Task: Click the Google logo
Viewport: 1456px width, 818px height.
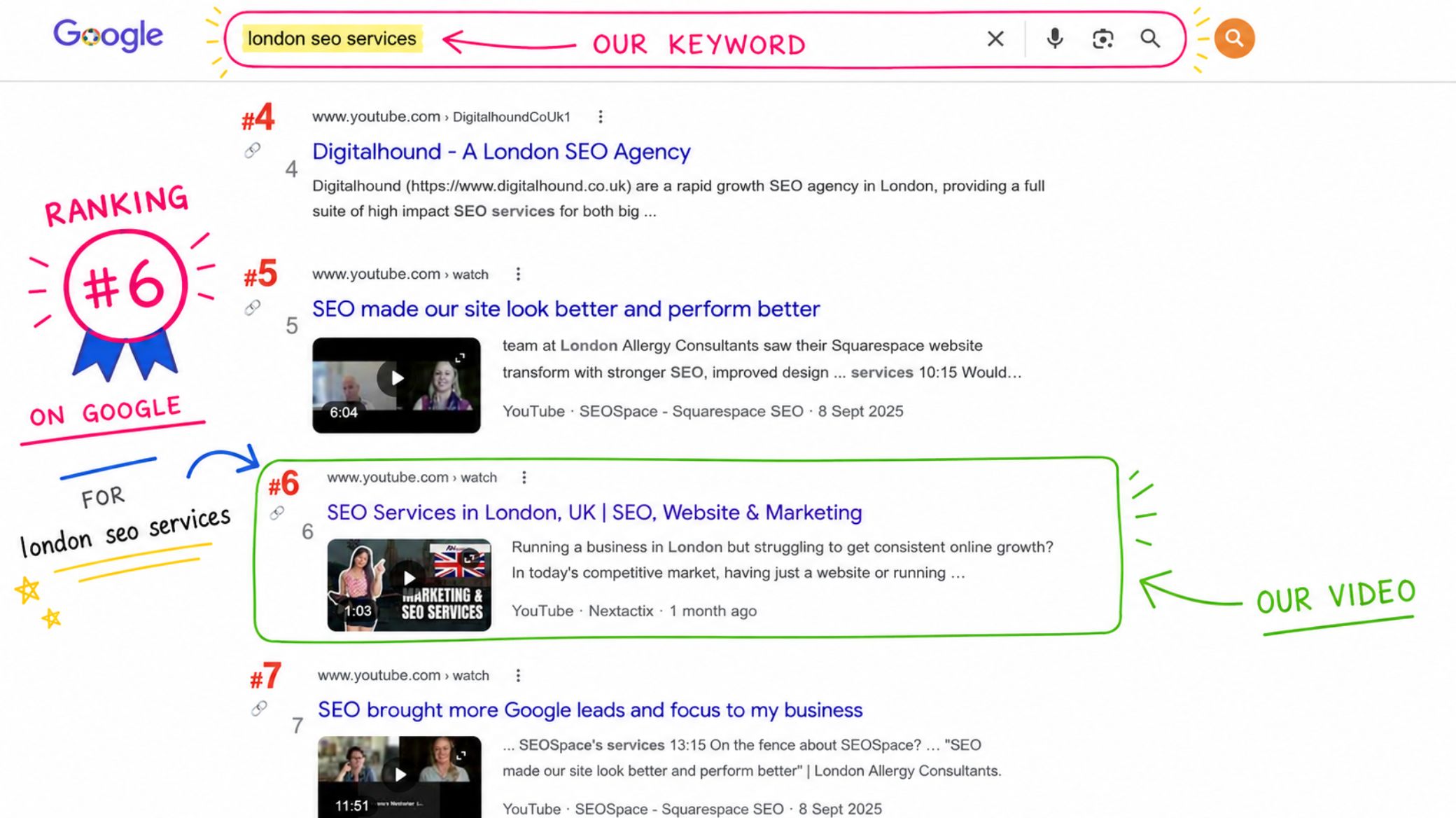Action: pyautogui.click(x=108, y=35)
